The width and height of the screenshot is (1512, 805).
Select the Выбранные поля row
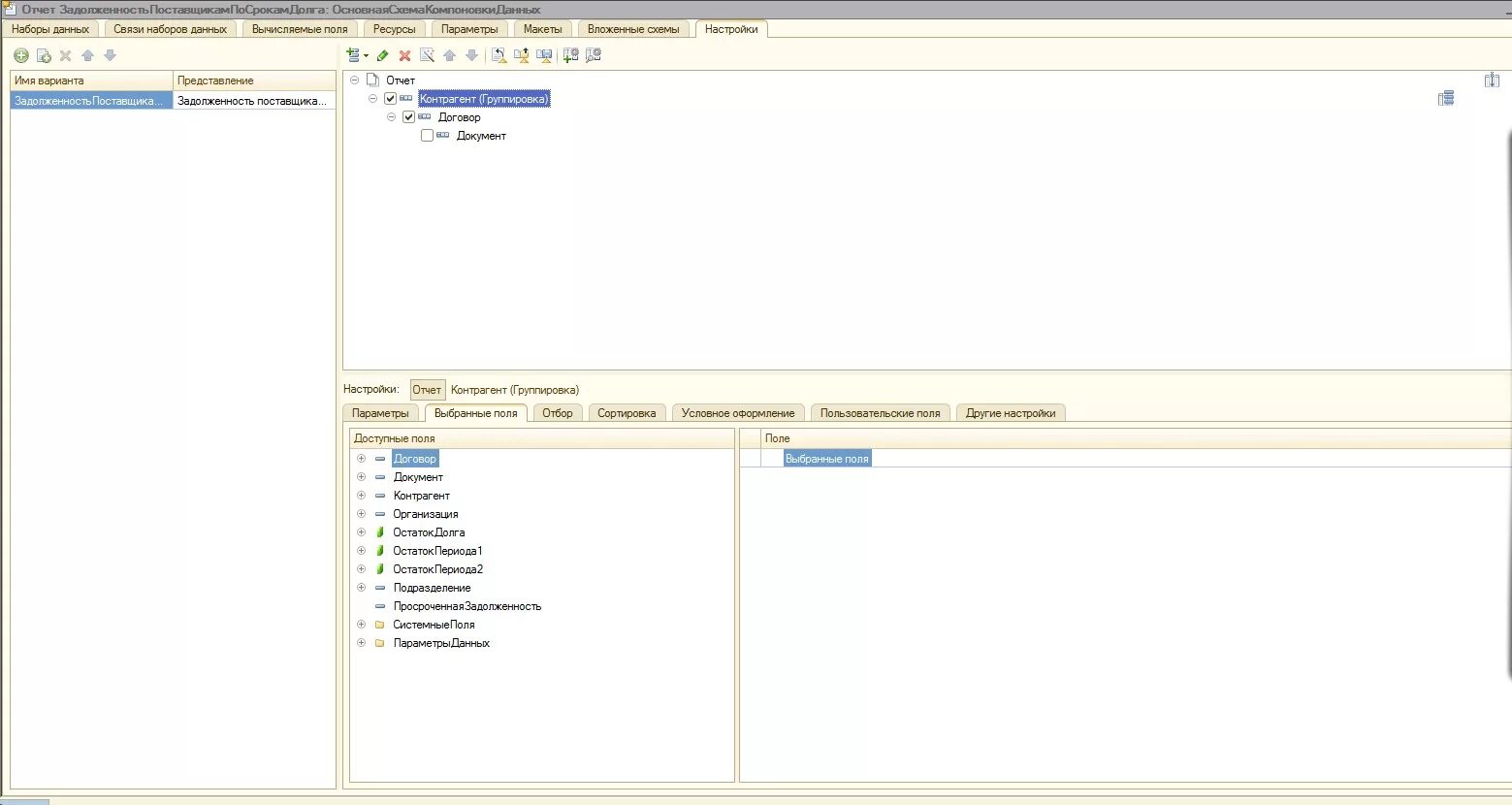827,459
